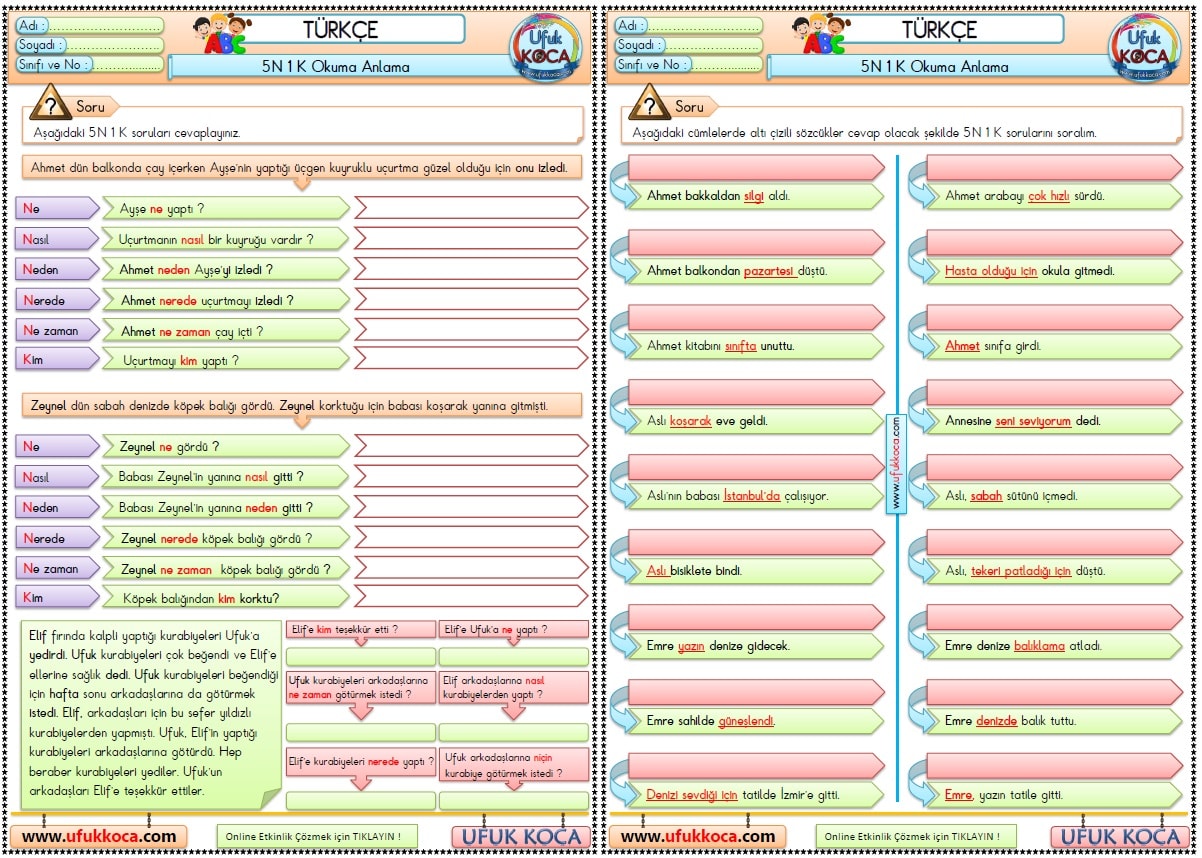Click the Soyadı field on the left page
The height and width of the screenshot is (858, 1202).
pos(89,45)
